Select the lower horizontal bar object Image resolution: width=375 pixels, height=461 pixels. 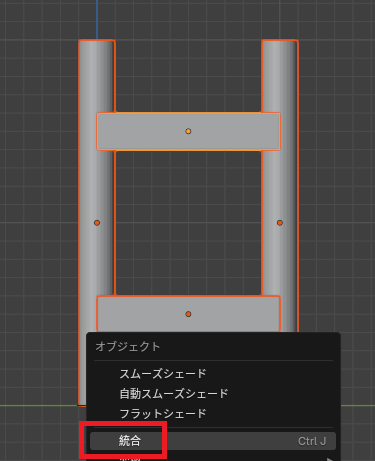pos(188,314)
